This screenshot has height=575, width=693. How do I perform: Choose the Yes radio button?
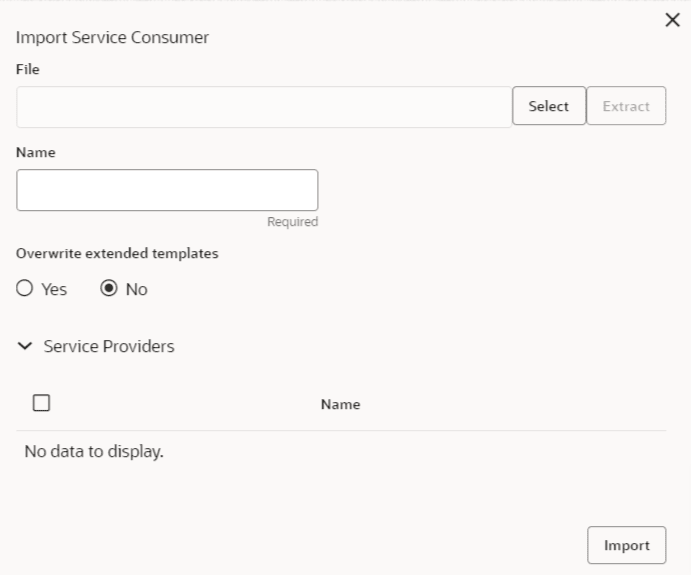[25, 289]
